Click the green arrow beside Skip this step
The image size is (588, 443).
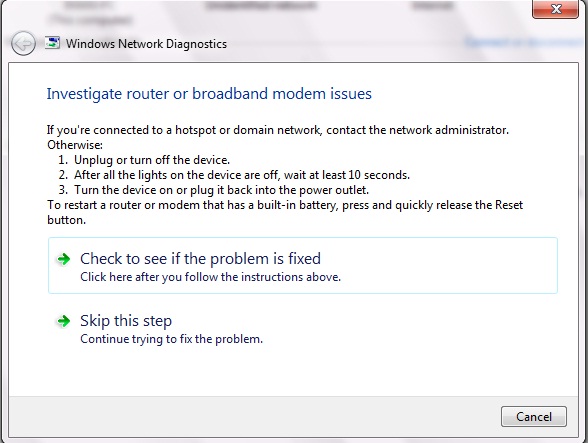(63, 321)
